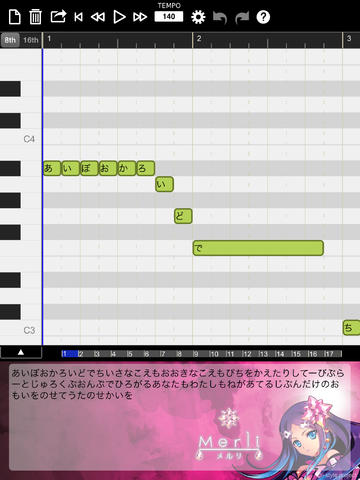This screenshot has height=480, width=360.
Task: Select the note labeled ぼ
Action: (89, 168)
